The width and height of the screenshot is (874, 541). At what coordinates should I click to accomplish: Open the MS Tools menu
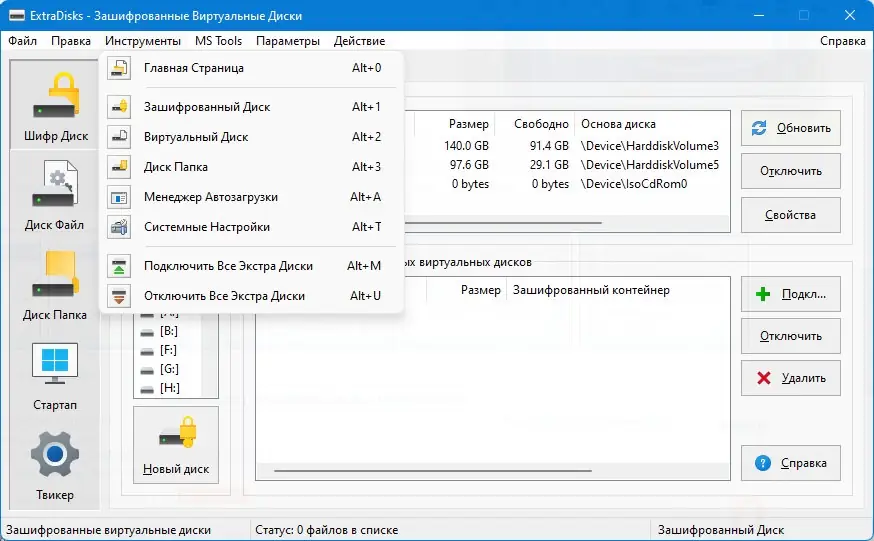pyautogui.click(x=218, y=41)
